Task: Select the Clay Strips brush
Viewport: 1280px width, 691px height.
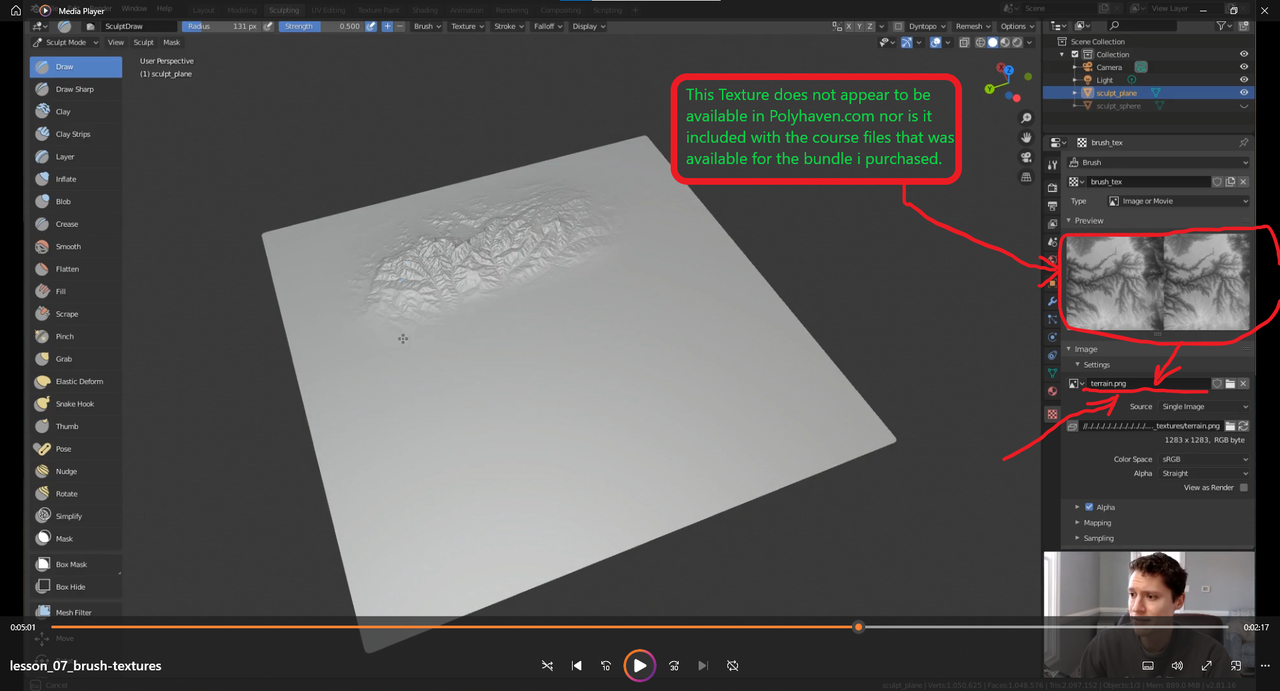Action: 72,134
